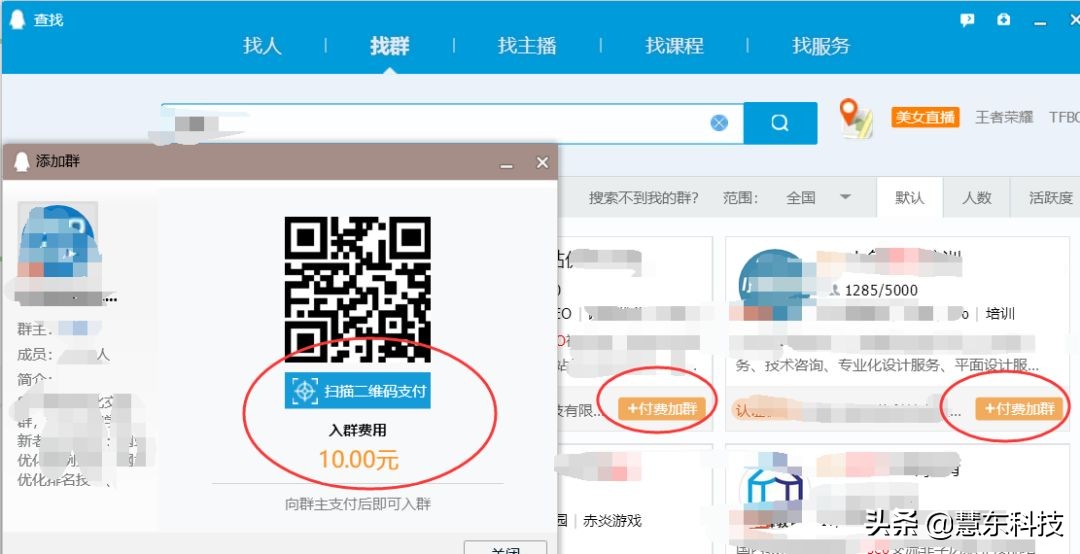Click the payment QR code image
The image size is (1080, 554).
coord(357,289)
